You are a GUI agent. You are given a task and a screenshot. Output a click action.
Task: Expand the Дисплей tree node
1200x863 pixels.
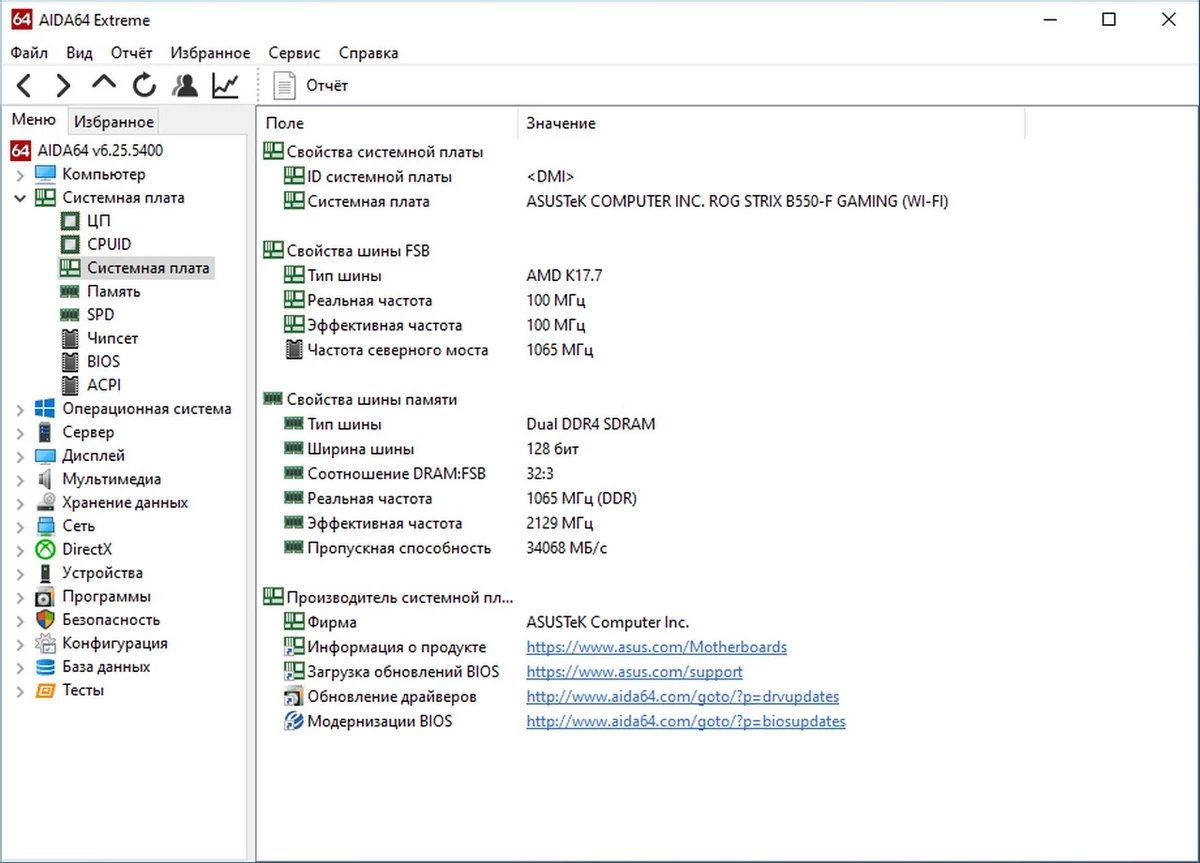(x=20, y=456)
